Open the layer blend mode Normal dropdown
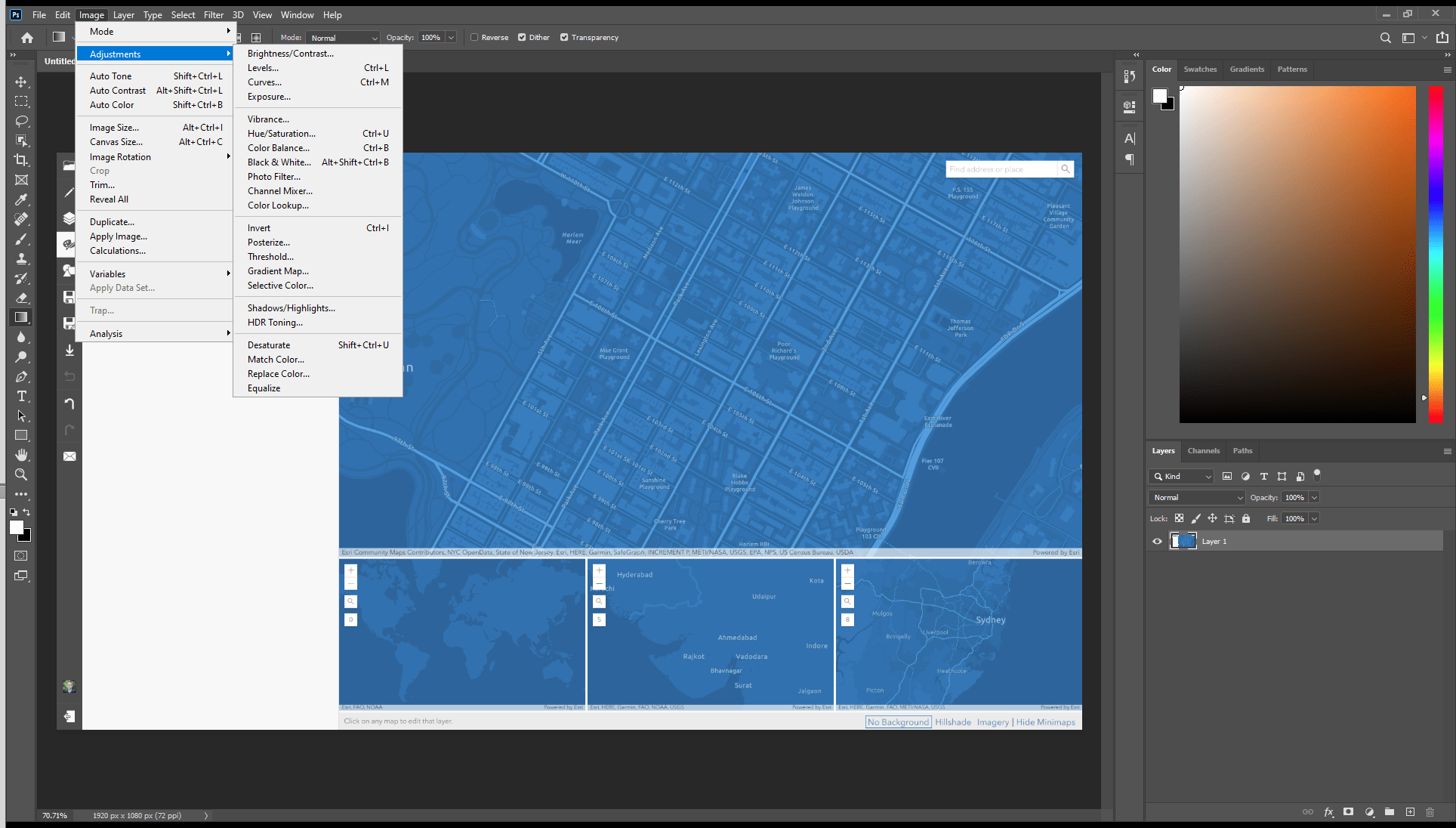 pos(1197,497)
